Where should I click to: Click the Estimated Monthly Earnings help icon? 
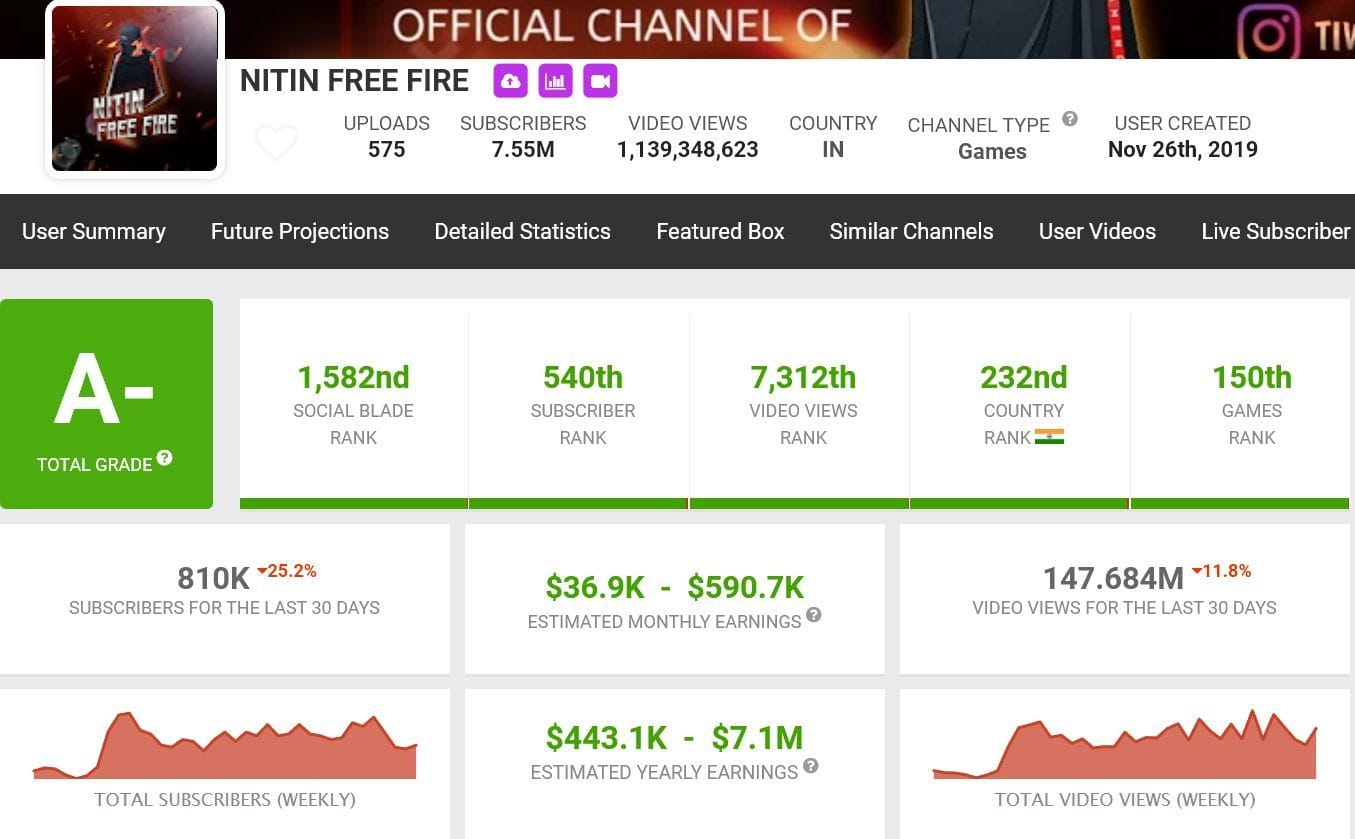814,615
